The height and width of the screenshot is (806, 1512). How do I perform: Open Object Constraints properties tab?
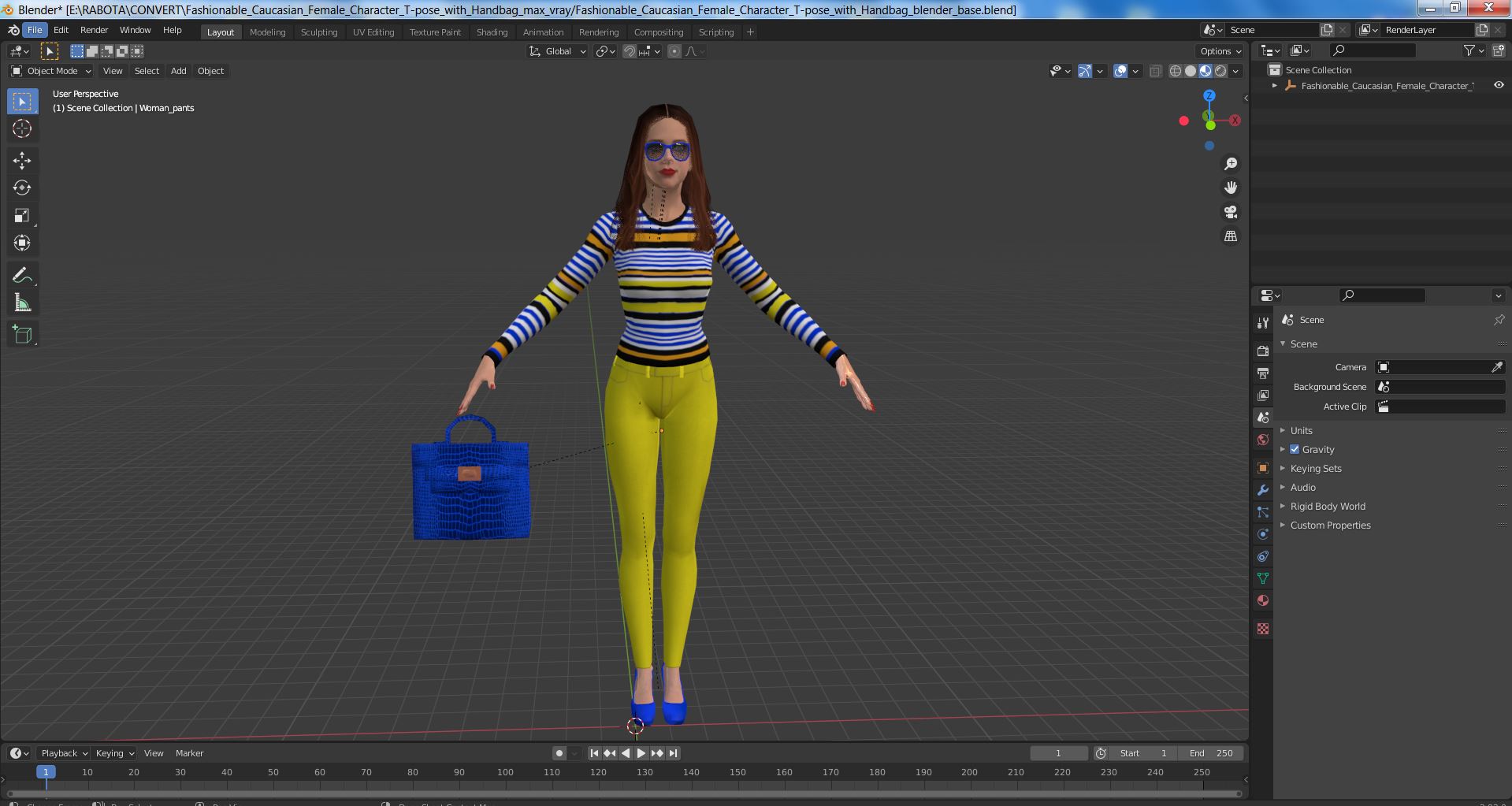(x=1263, y=556)
